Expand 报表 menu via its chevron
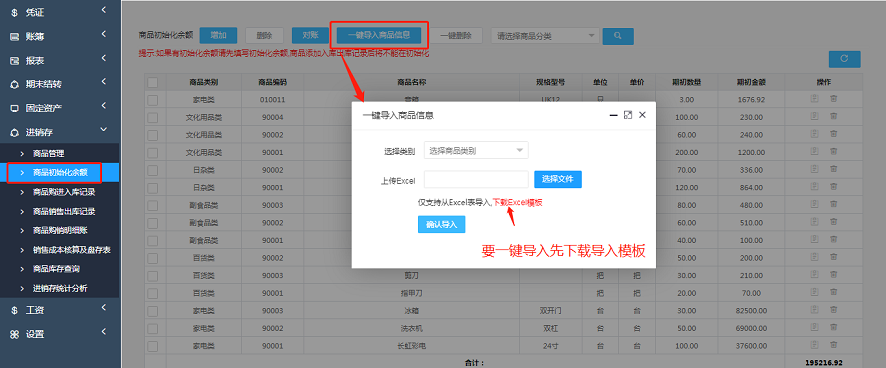 103,58
